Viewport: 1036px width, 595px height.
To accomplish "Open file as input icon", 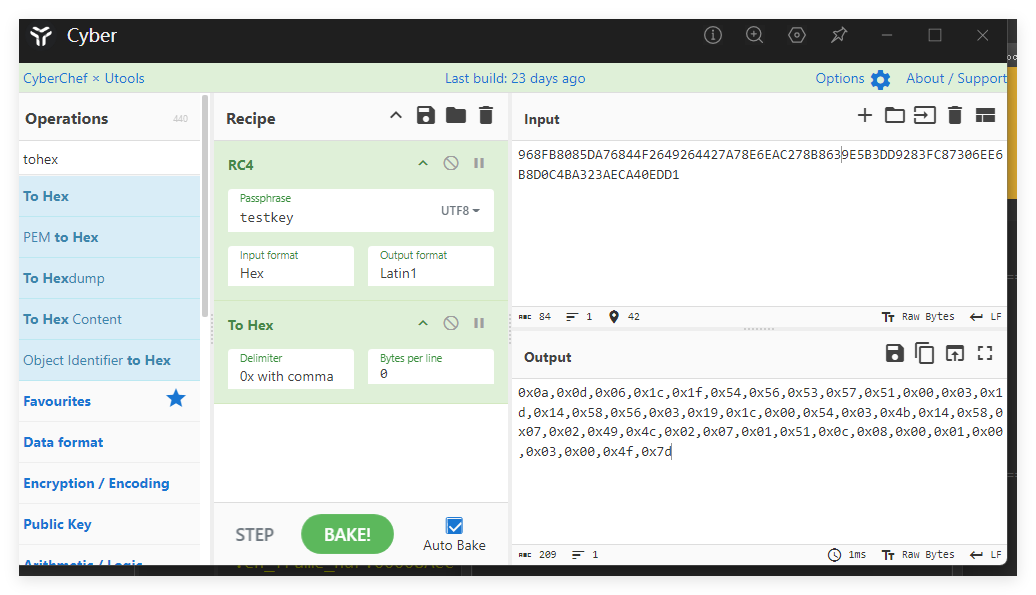I will coord(924,116).
